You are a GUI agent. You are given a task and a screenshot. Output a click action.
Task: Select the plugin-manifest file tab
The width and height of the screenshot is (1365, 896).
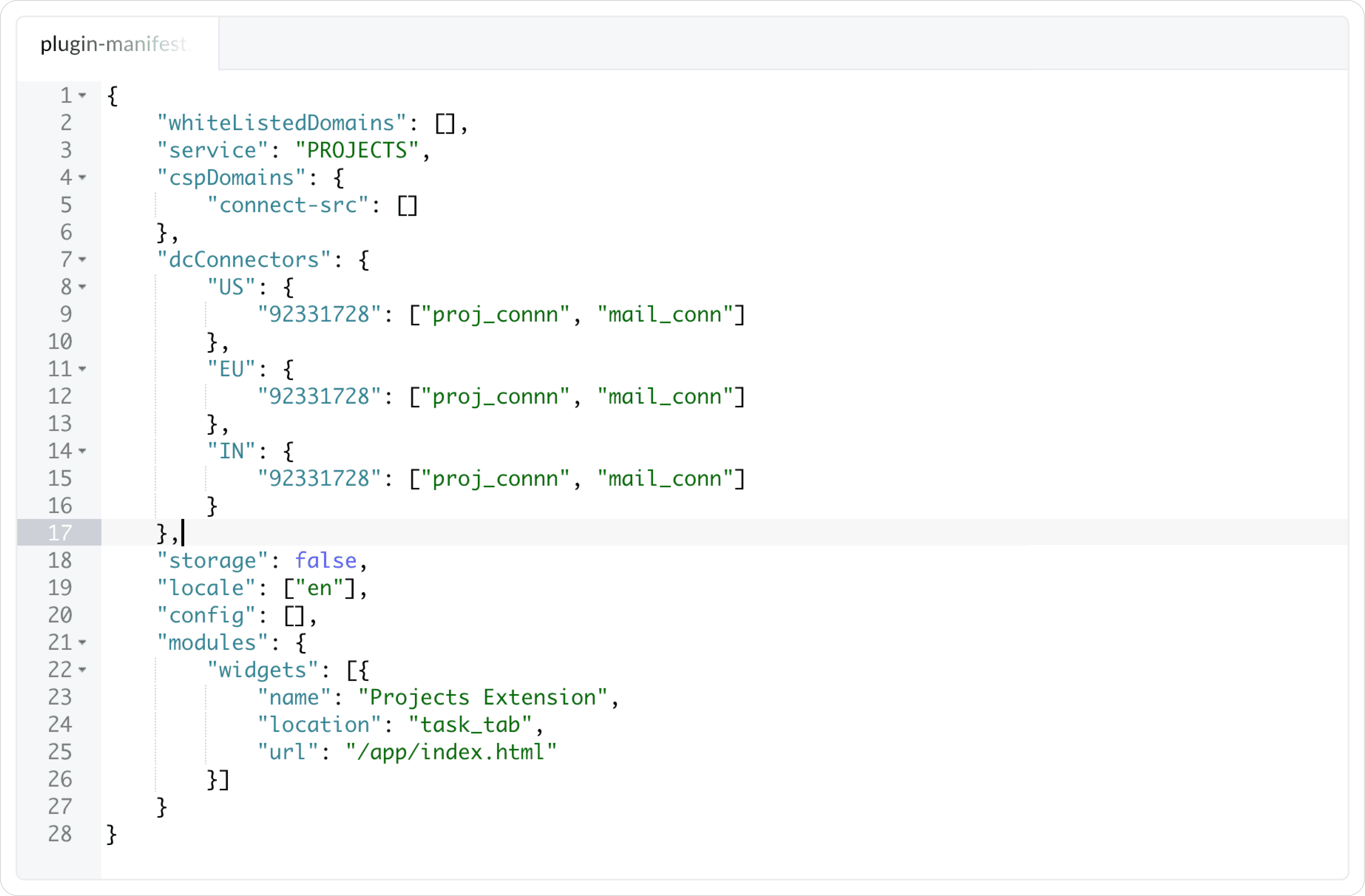pos(115,44)
